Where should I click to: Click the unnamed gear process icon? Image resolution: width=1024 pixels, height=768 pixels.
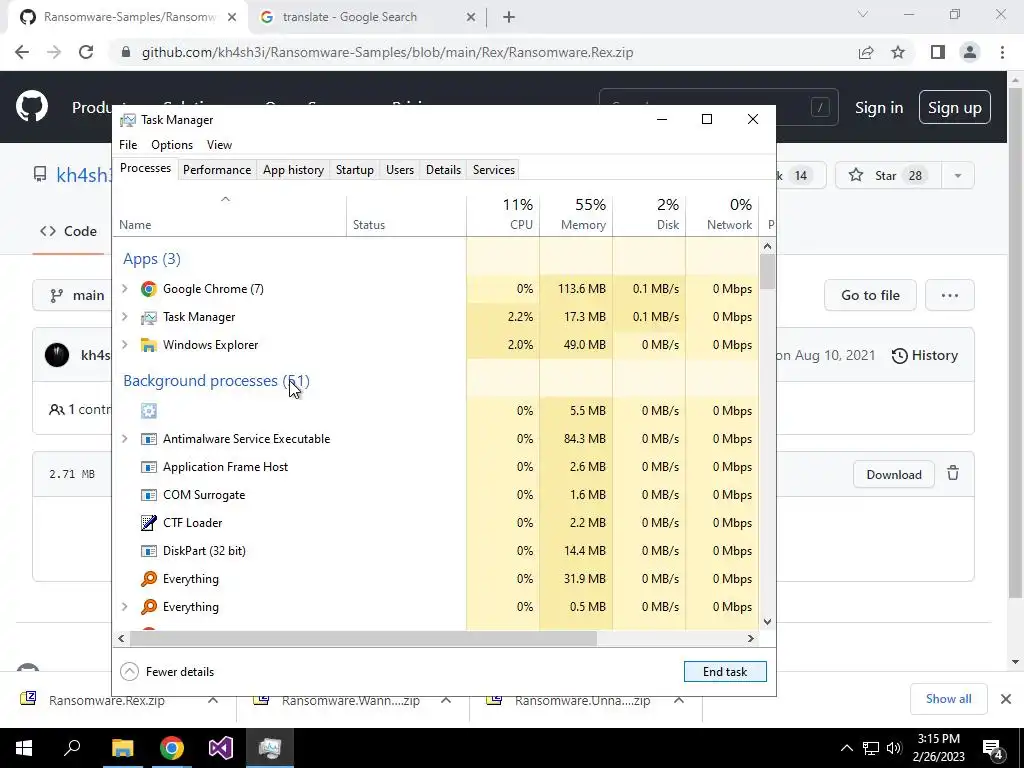(x=149, y=411)
